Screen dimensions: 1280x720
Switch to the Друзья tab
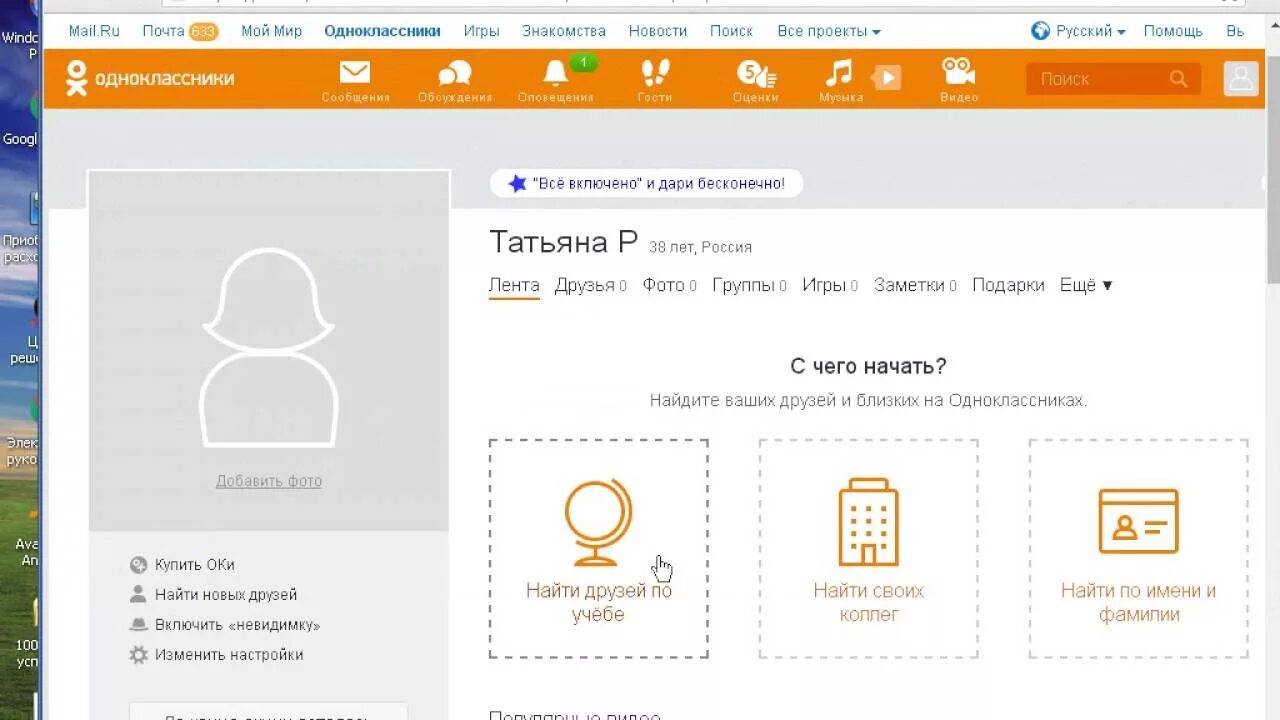point(591,285)
